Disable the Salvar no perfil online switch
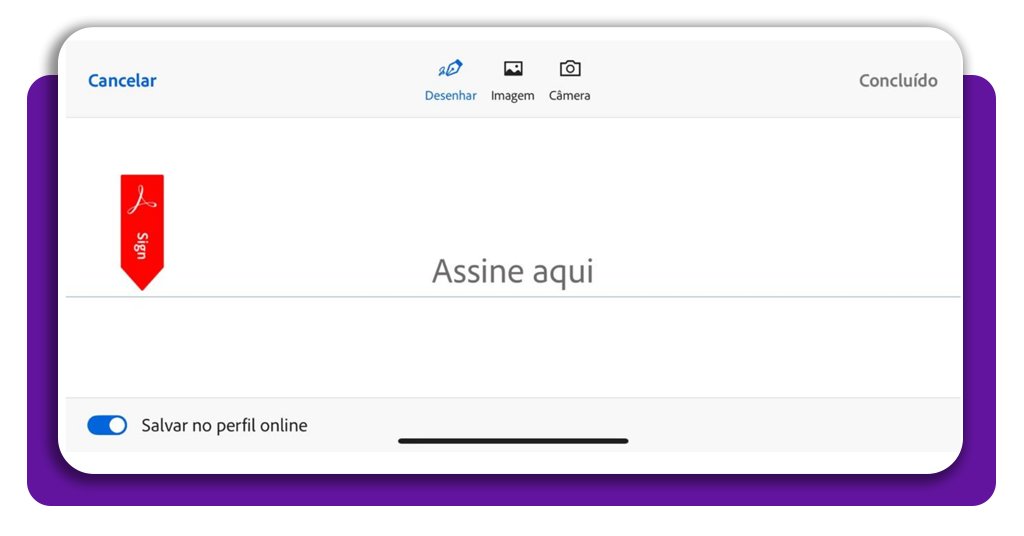 107,425
